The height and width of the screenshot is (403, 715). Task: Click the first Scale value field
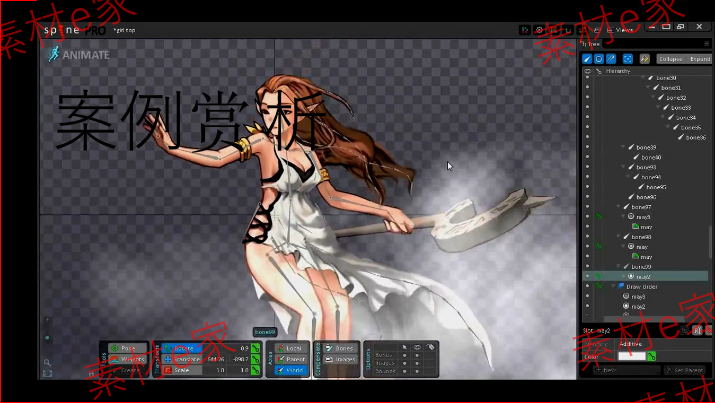[215, 370]
